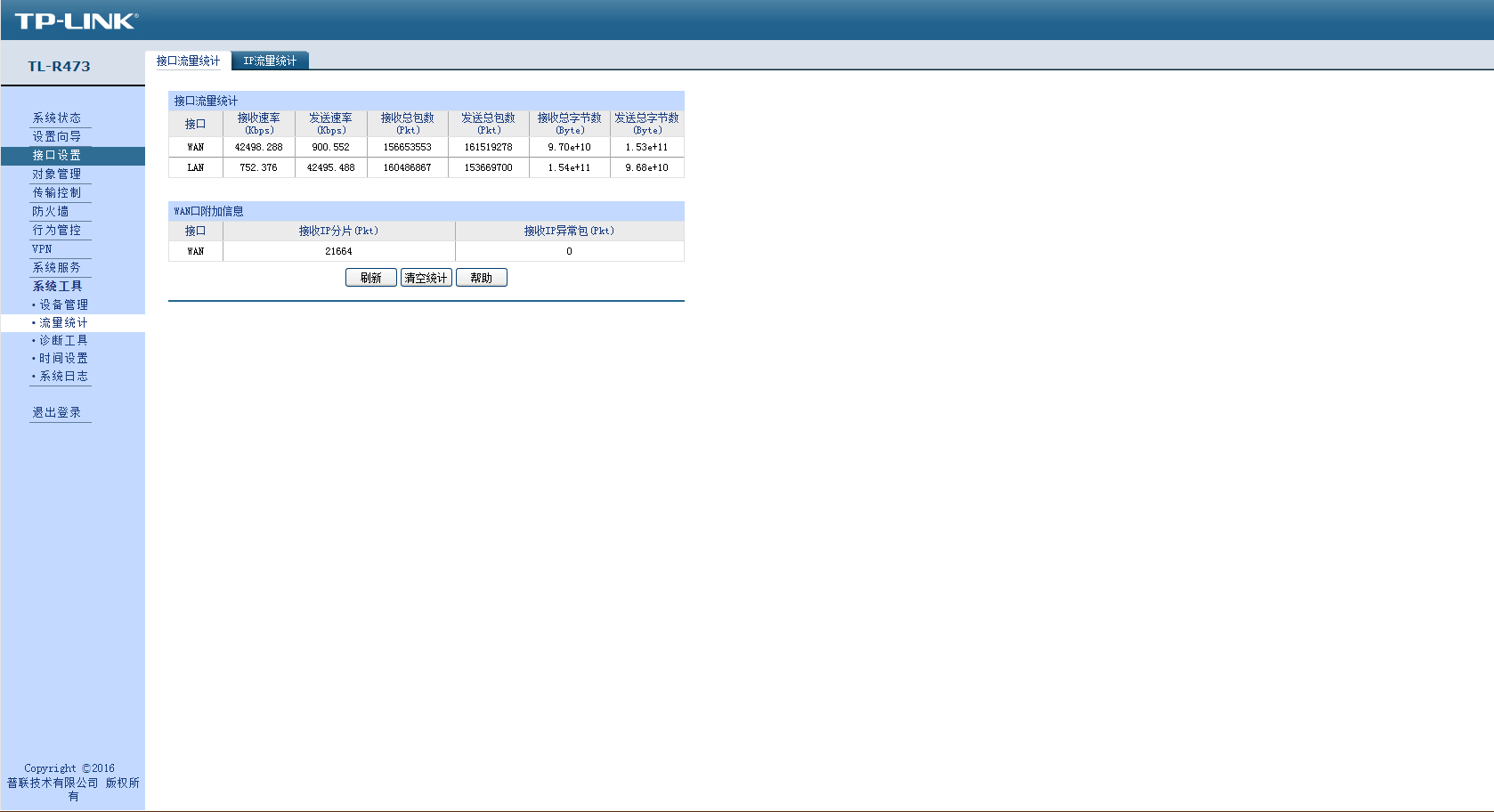Open the 行为管控 menu
The width and height of the screenshot is (1494, 812).
(57, 230)
